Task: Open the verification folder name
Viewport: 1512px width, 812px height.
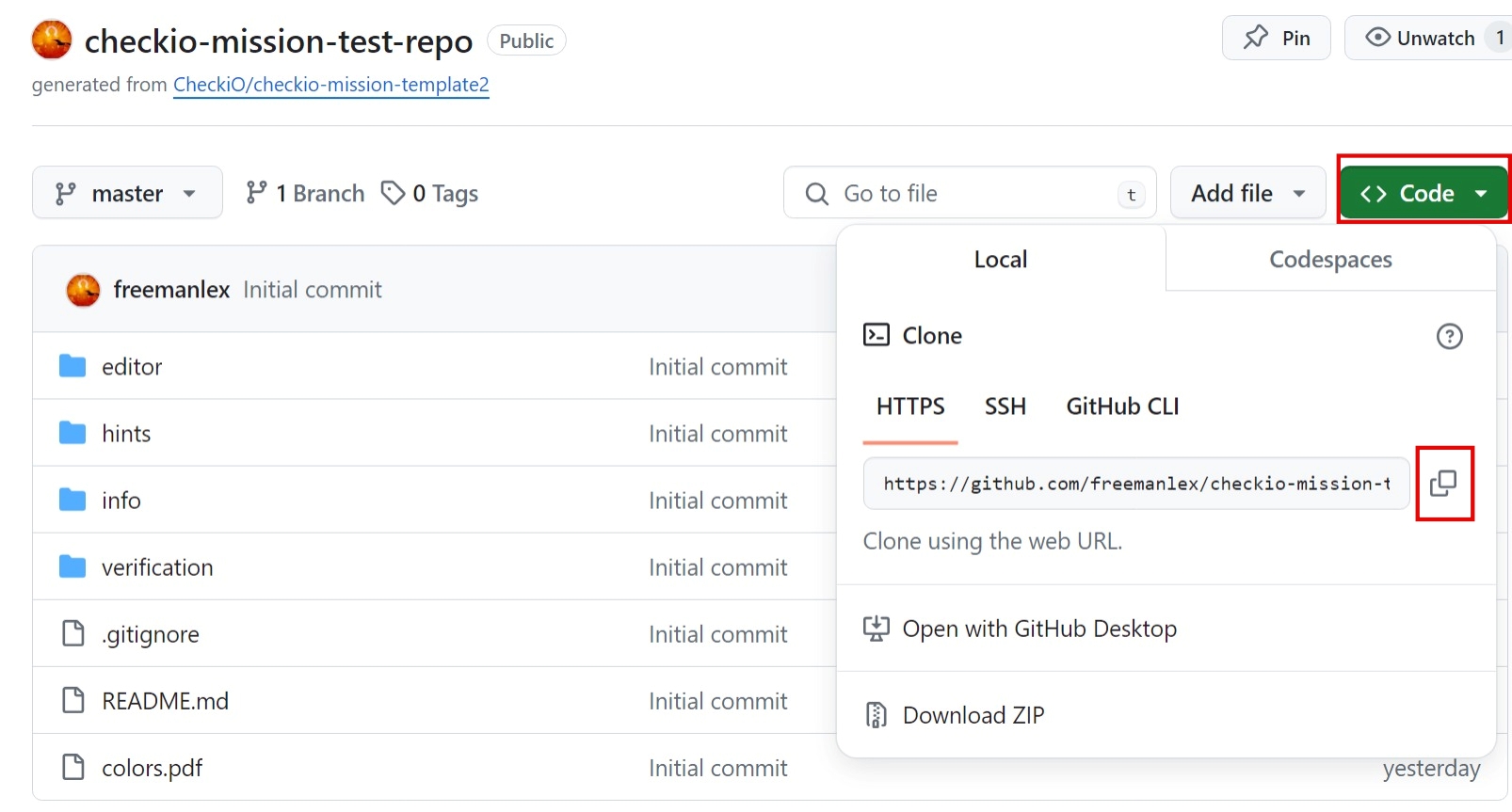Action: tap(157, 566)
